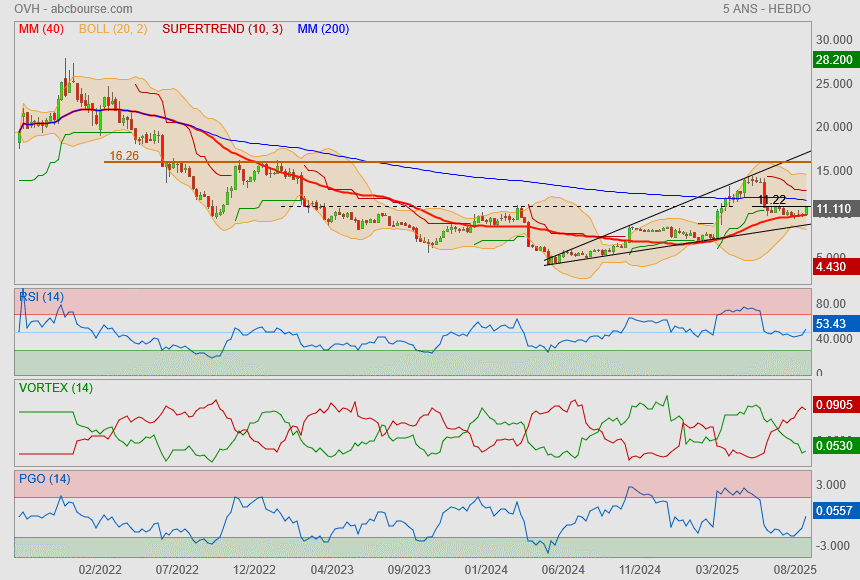Select the RSI (14) panel label

point(42,296)
